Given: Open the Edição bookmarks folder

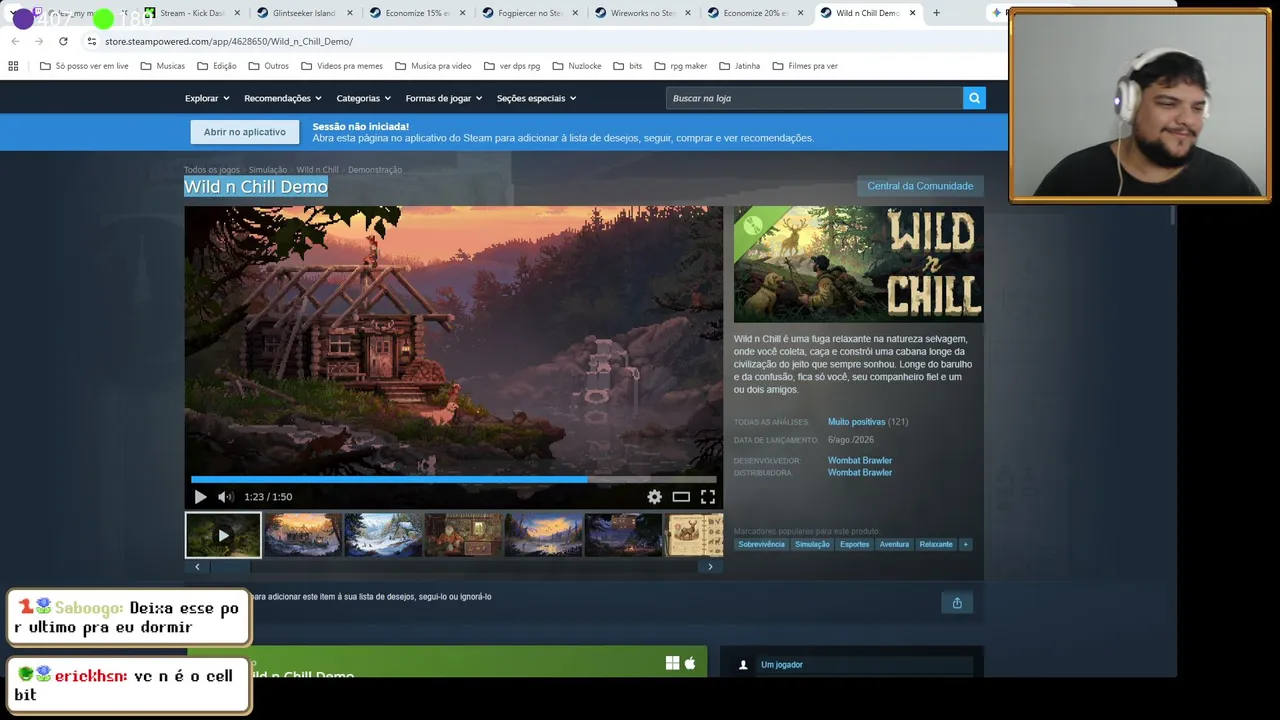Looking at the screenshot, I should 217,66.
